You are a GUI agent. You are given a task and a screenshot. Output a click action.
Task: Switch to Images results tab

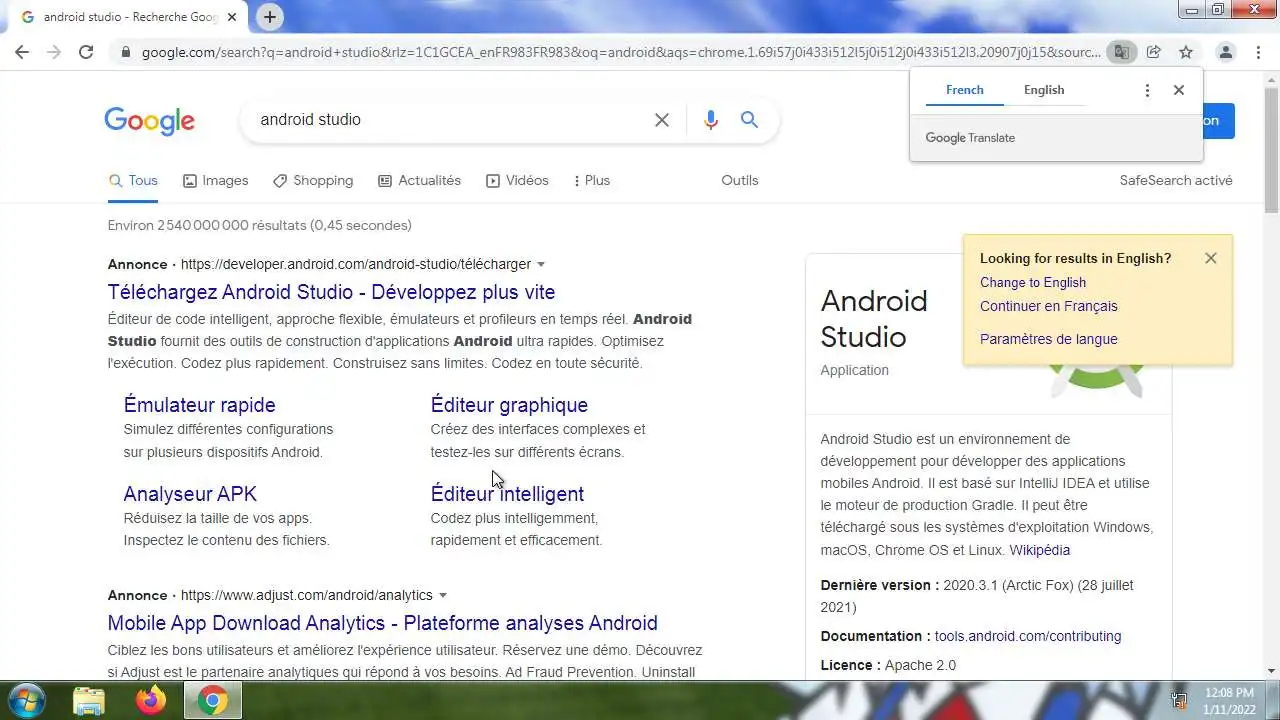click(215, 181)
